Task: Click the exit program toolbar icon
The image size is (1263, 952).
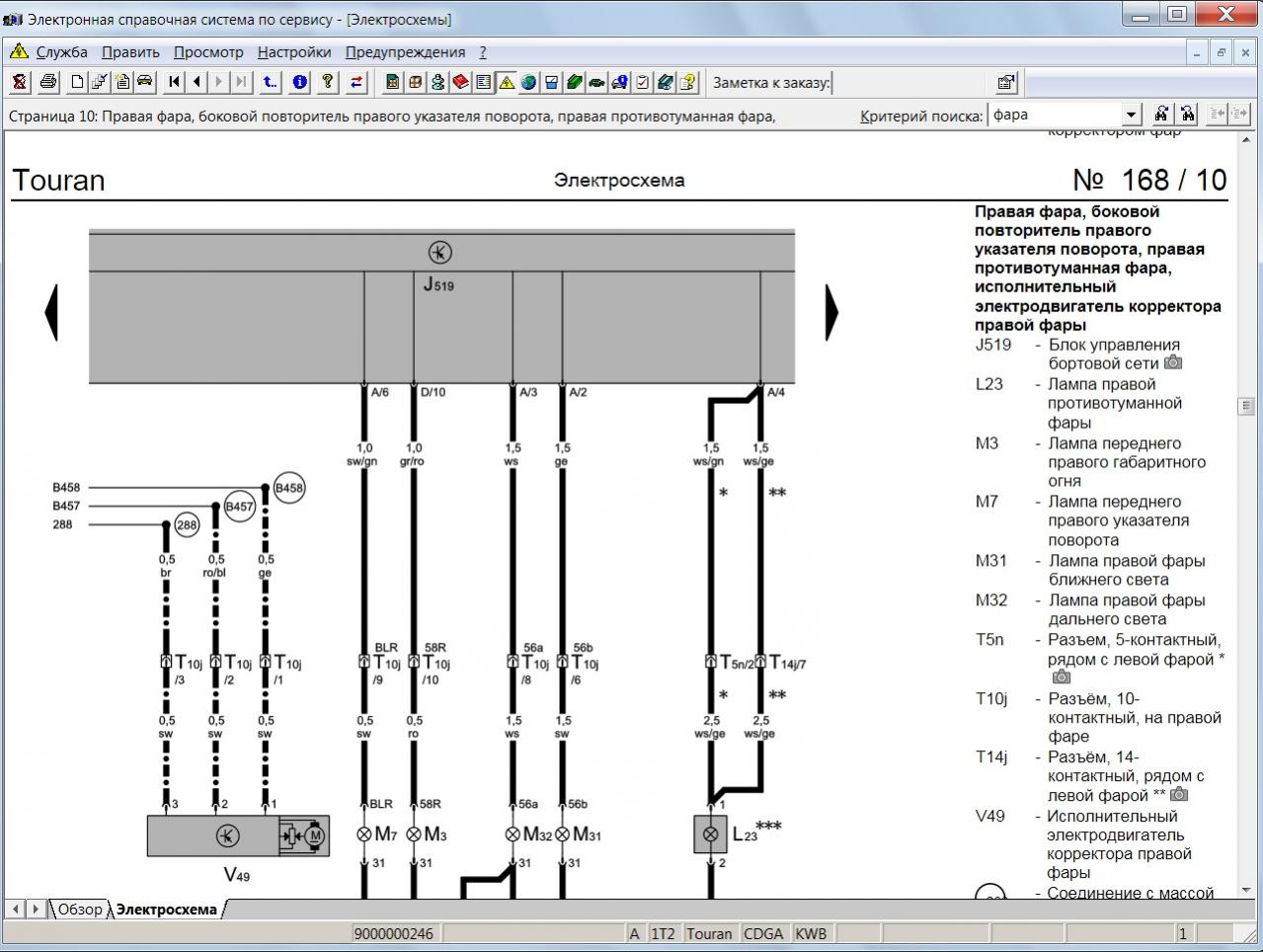Action: tap(20, 83)
